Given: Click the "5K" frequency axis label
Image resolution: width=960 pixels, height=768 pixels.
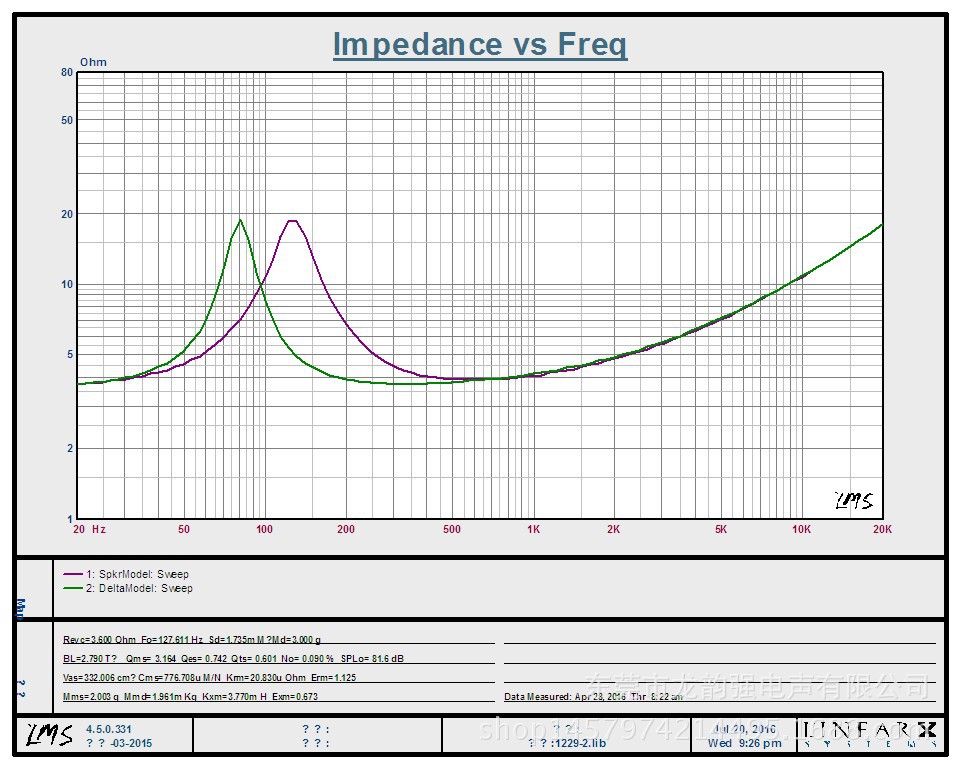Looking at the screenshot, I should click(x=721, y=529).
